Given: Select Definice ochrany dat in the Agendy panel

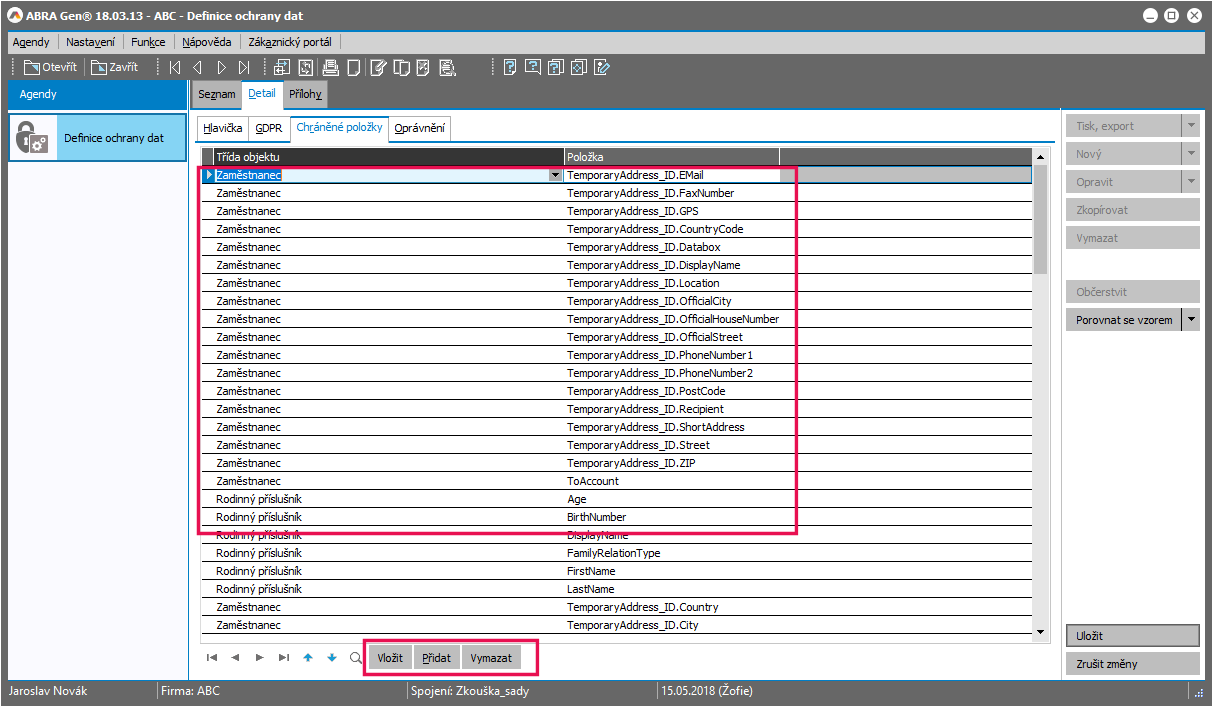Looking at the screenshot, I should pyautogui.click(x=97, y=138).
